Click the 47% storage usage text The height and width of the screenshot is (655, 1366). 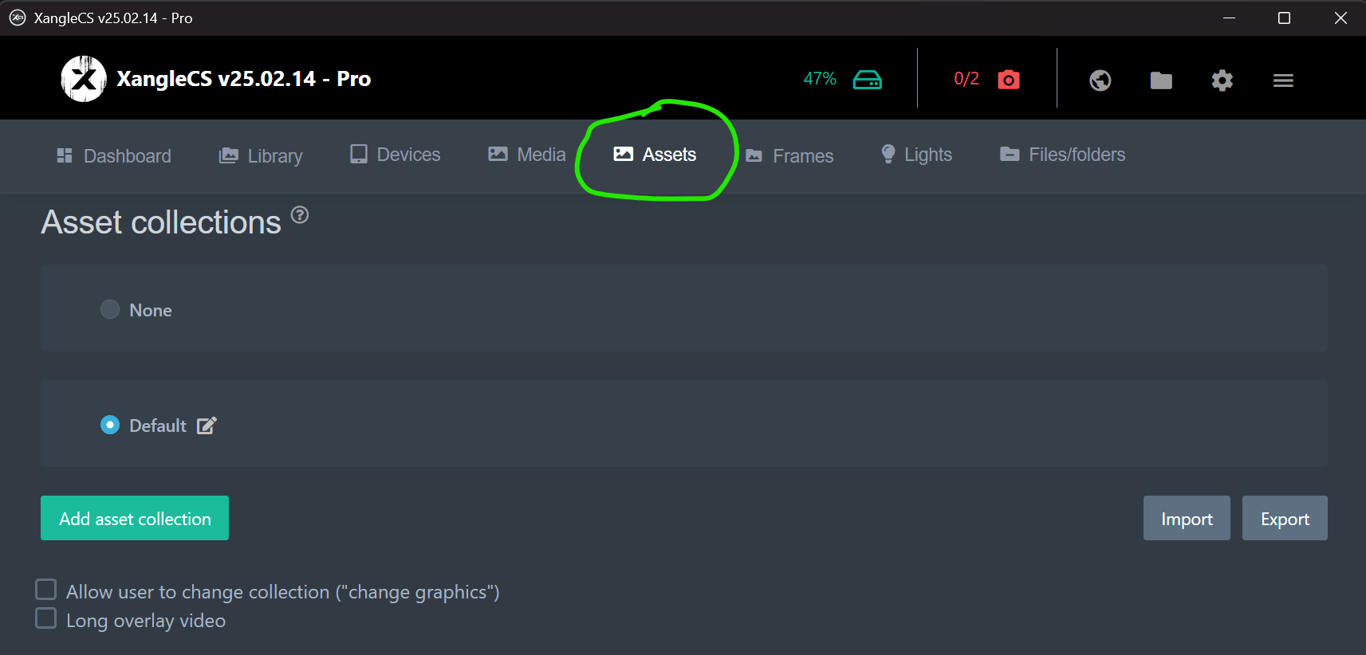click(820, 79)
